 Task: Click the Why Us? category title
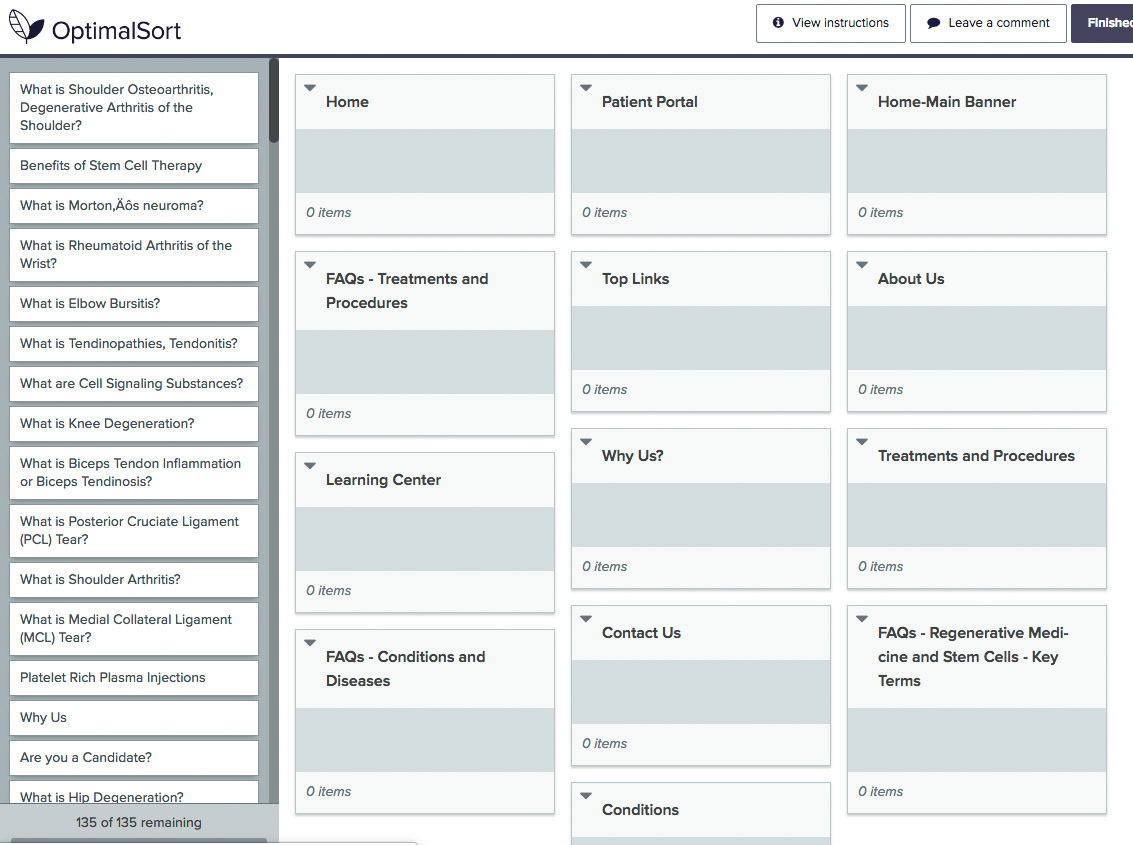click(632, 456)
